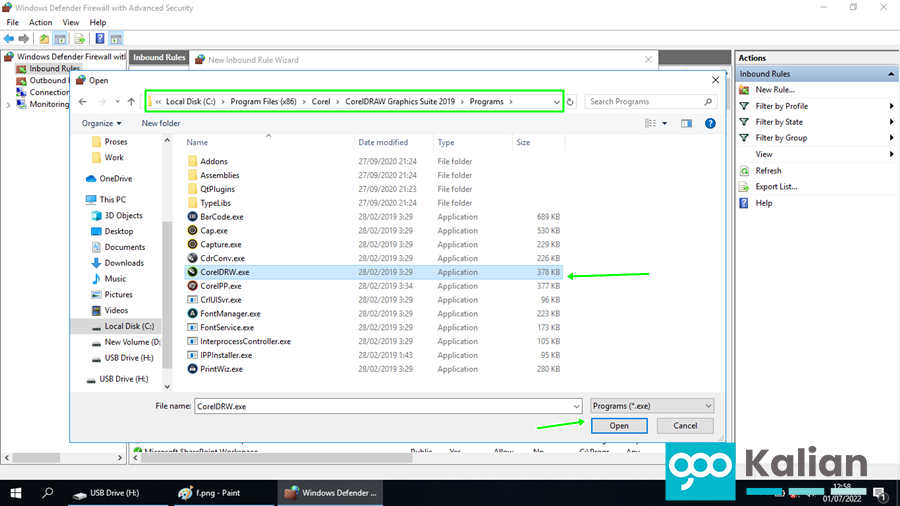Image resolution: width=900 pixels, height=506 pixels.
Task: Click Export List in the Actions pane
Action: click(776, 187)
